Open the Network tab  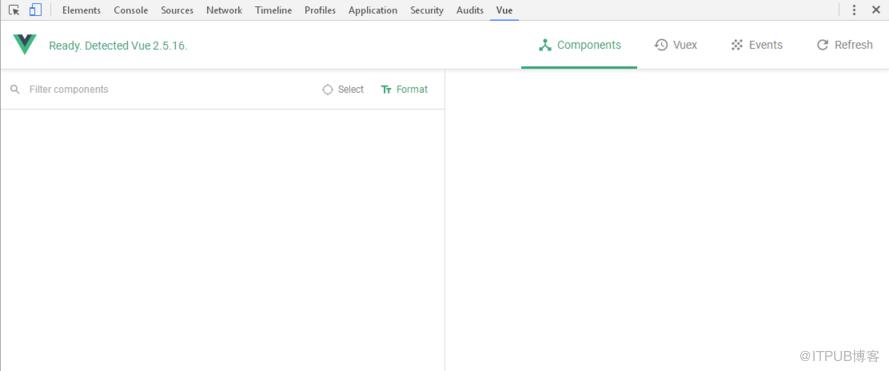click(224, 10)
